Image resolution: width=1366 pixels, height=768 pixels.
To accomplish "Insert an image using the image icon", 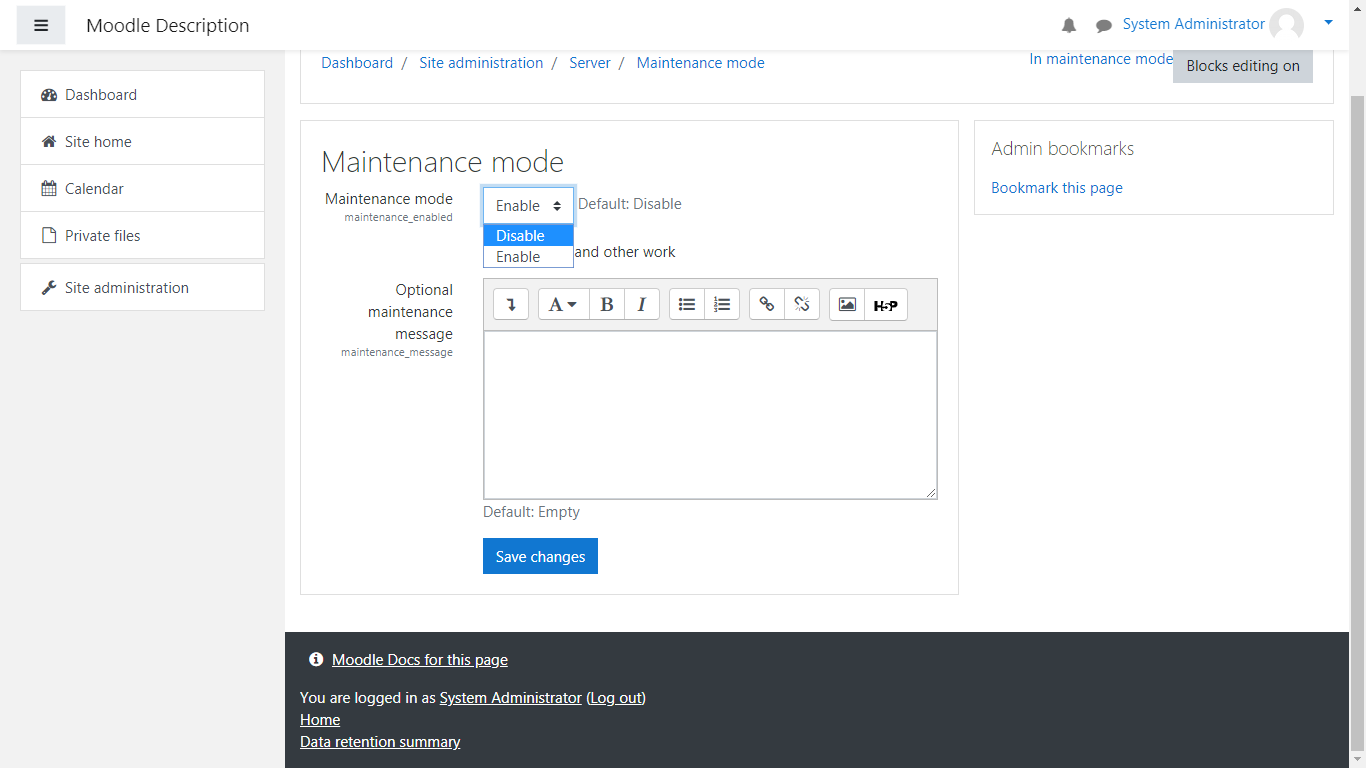I will tap(847, 305).
